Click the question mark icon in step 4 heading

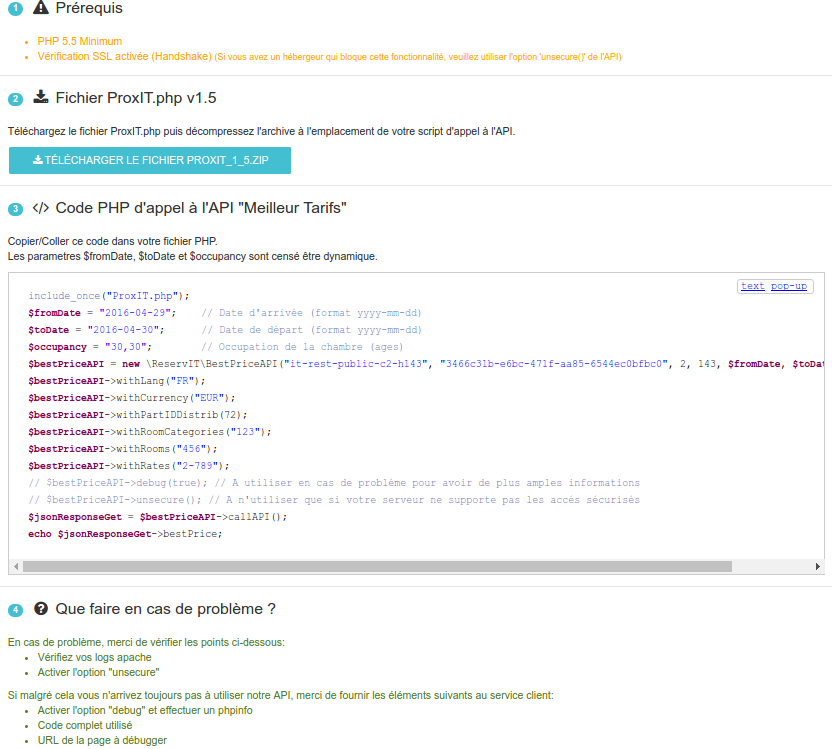click(40, 608)
